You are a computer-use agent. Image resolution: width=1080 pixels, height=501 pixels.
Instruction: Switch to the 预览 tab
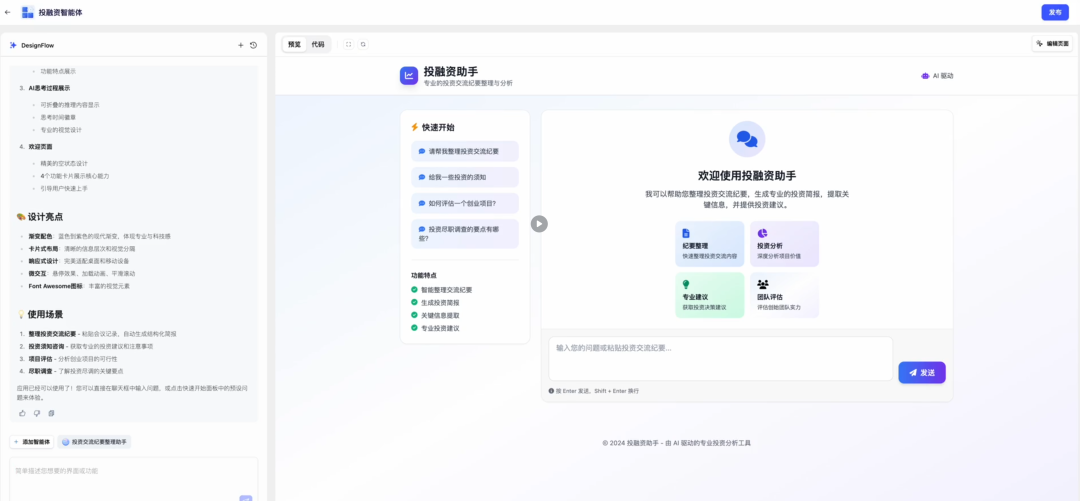point(295,44)
